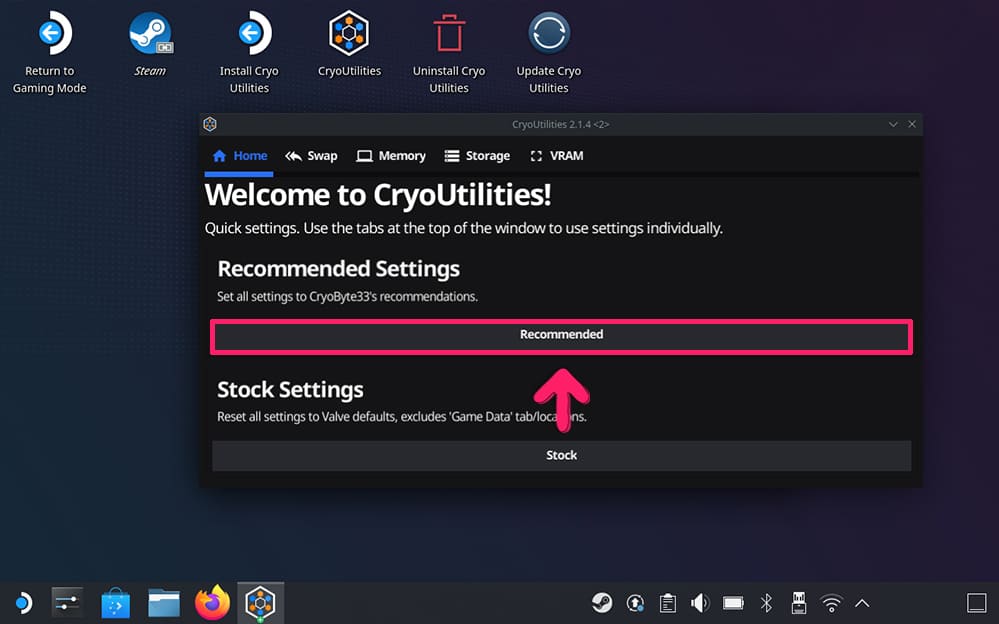The image size is (999, 624).
Task: Switch to the Home tab
Action: pos(240,156)
